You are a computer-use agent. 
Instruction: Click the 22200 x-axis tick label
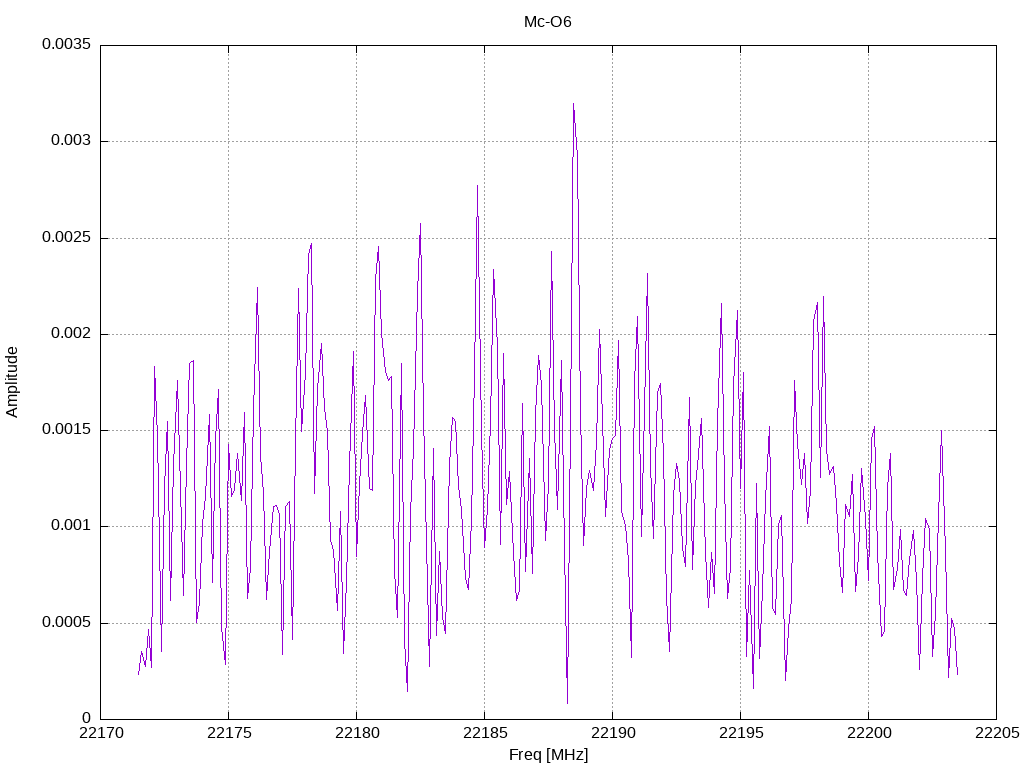pyautogui.click(x=869, y=733)
